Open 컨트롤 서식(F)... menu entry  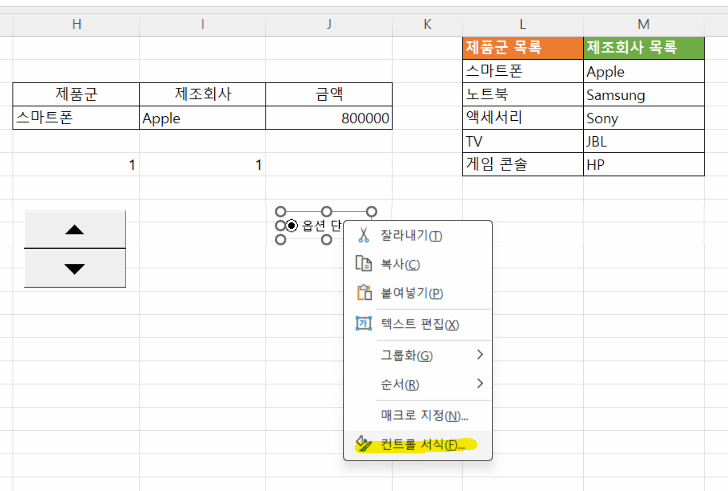click(x=418, y=444)
